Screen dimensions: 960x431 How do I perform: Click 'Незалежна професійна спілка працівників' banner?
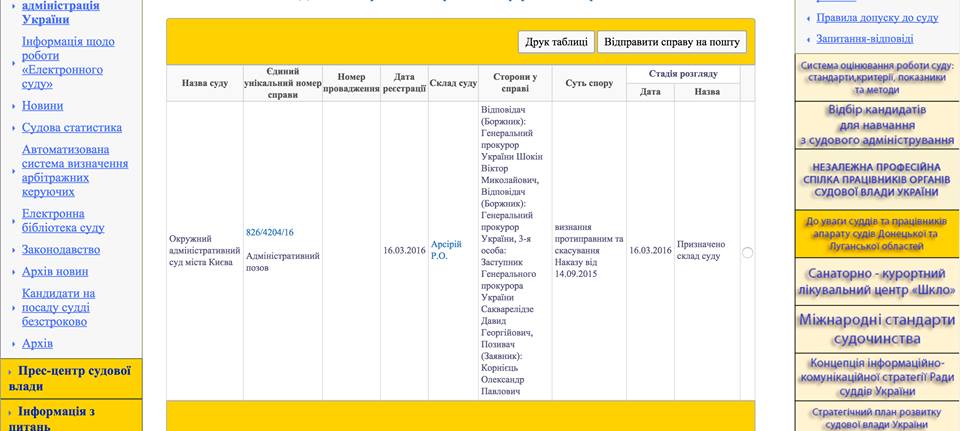[876, 179]
